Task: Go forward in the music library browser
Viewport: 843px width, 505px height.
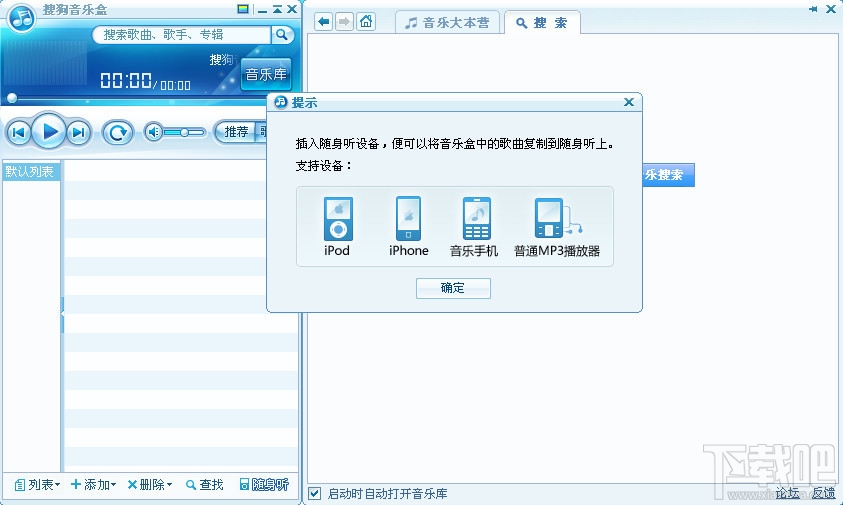Action: pos(344,22)
